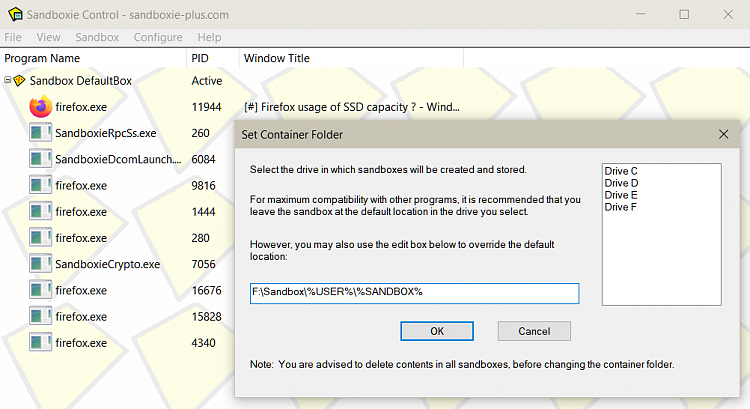Choose Drive E in the drive list
750x409 pixels.
click(x=621, y=195)
